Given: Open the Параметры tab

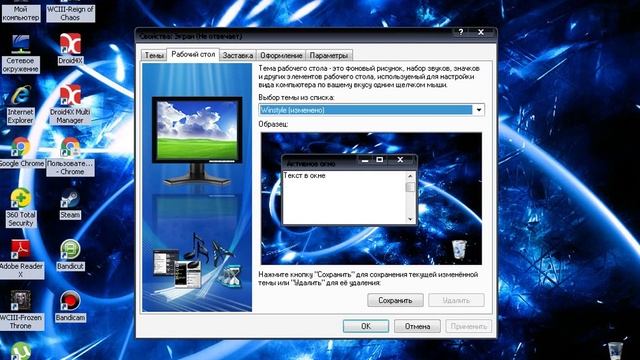Looking at the screenshot, I should click(329, 55).
